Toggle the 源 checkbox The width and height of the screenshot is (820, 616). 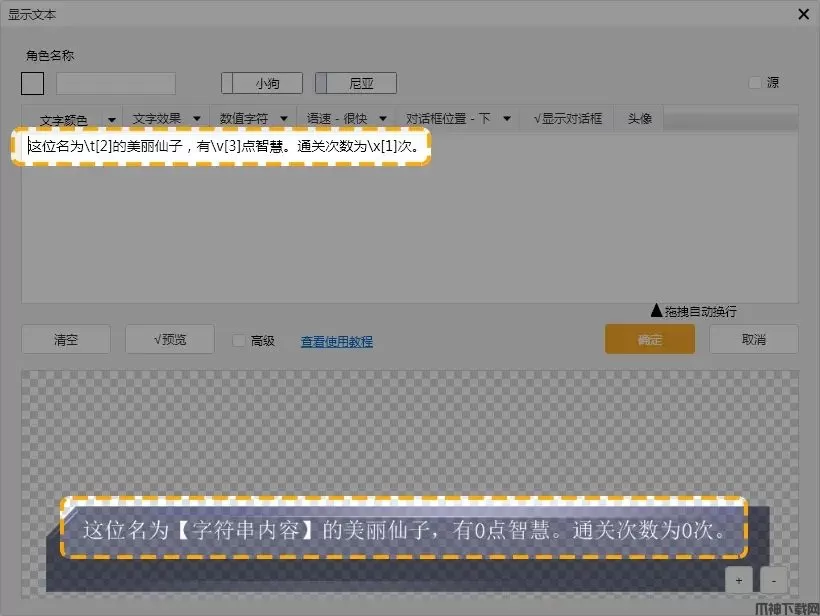pos(755,83)
